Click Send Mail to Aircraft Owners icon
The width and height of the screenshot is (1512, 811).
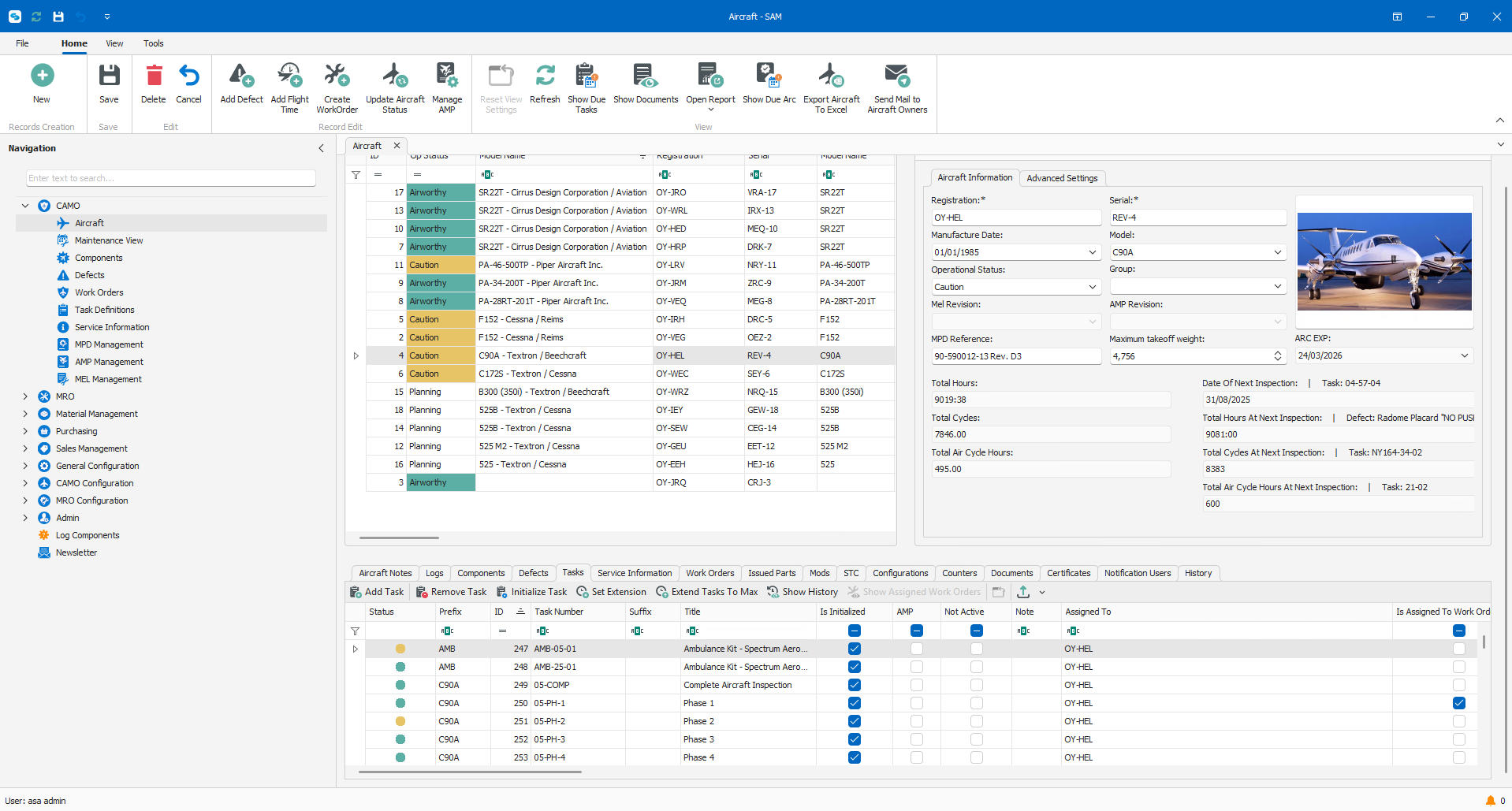897,76
